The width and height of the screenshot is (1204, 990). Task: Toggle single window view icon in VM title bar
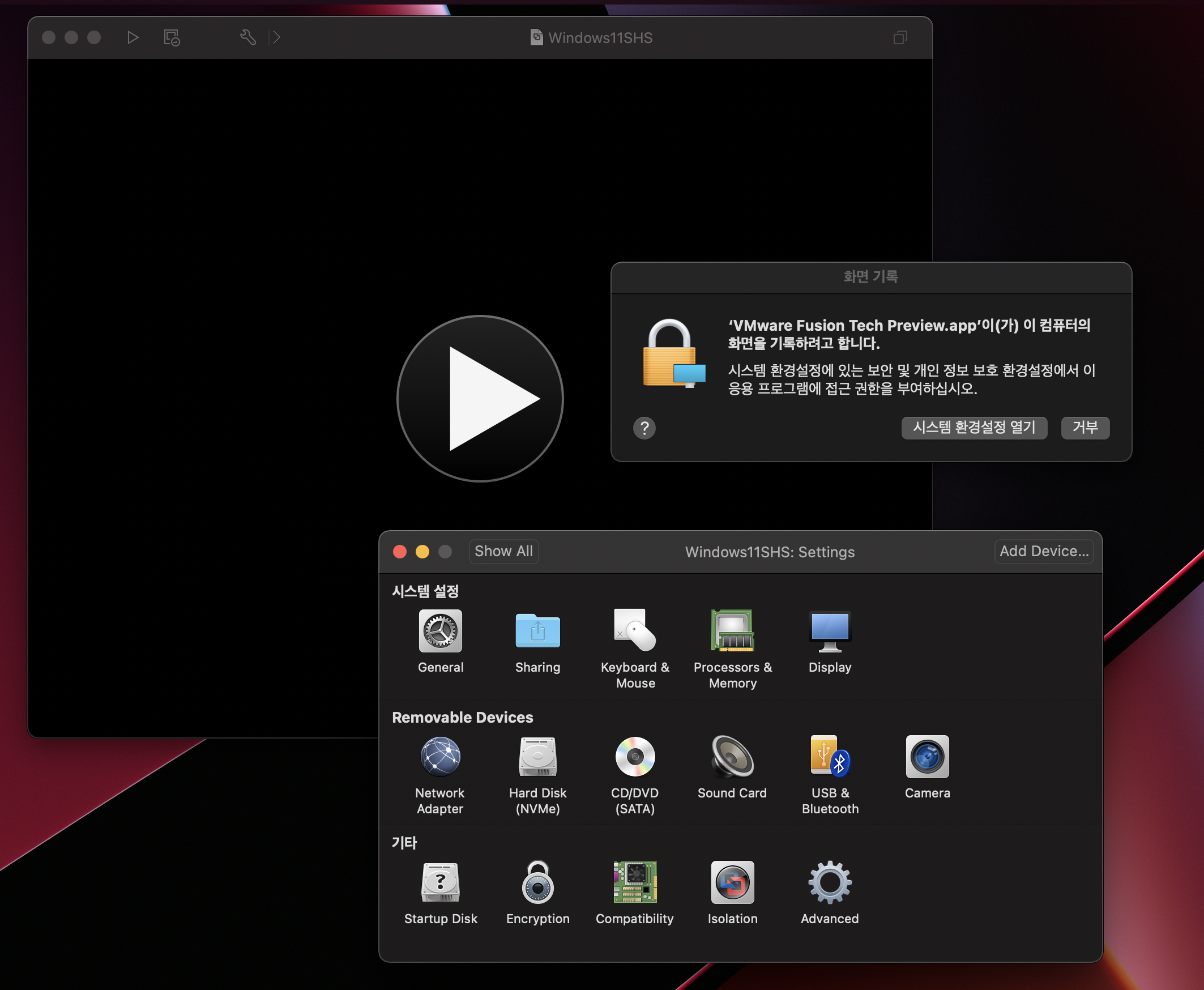(x=900, y=37)
